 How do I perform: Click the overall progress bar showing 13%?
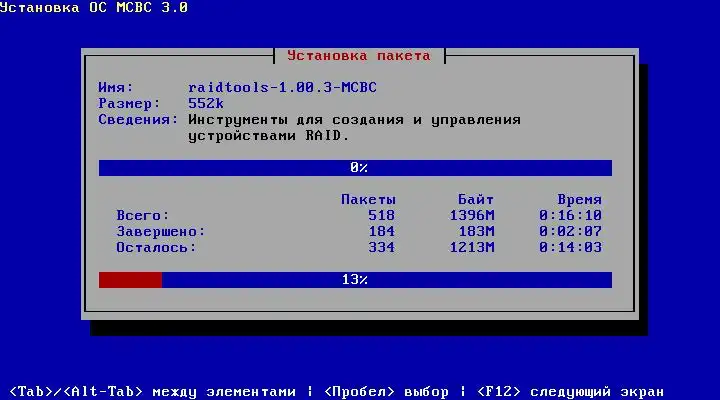click(355, 280)
